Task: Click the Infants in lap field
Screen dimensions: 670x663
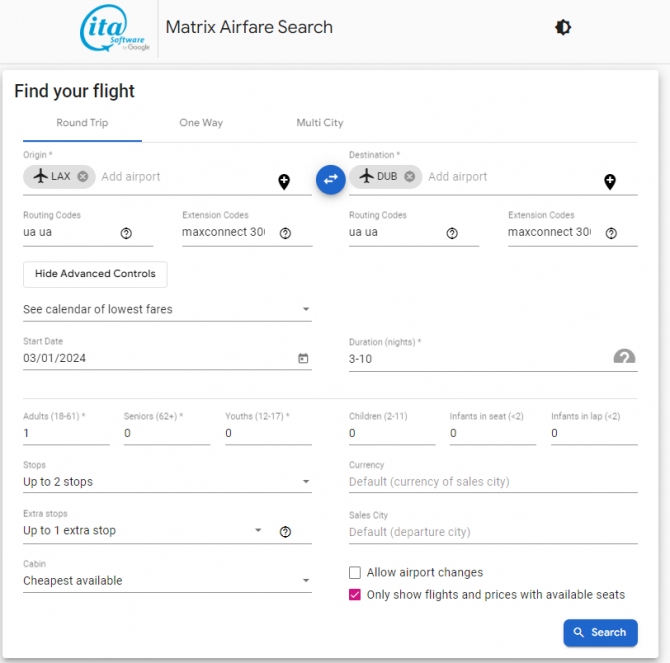Action: tap(594, 433)
